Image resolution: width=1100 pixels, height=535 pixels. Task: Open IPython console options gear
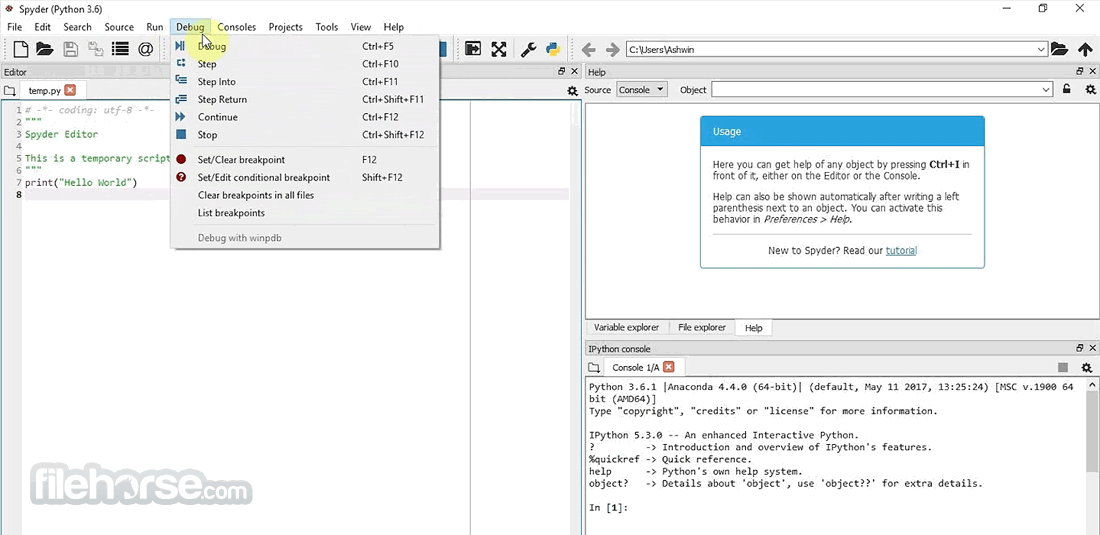pyautogui.click(x=1087, y=367)
